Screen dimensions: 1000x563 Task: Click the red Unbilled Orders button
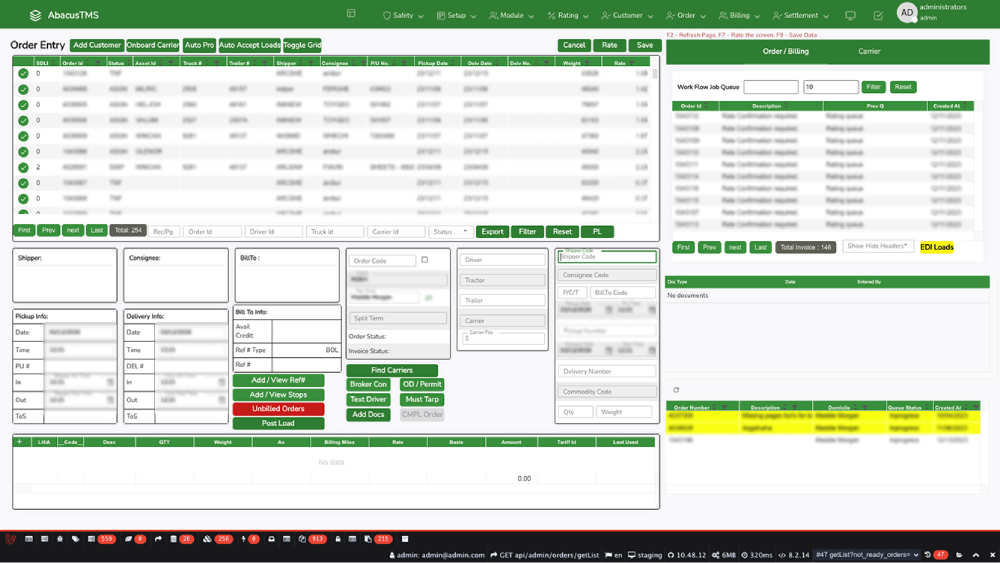click(278, 409)
